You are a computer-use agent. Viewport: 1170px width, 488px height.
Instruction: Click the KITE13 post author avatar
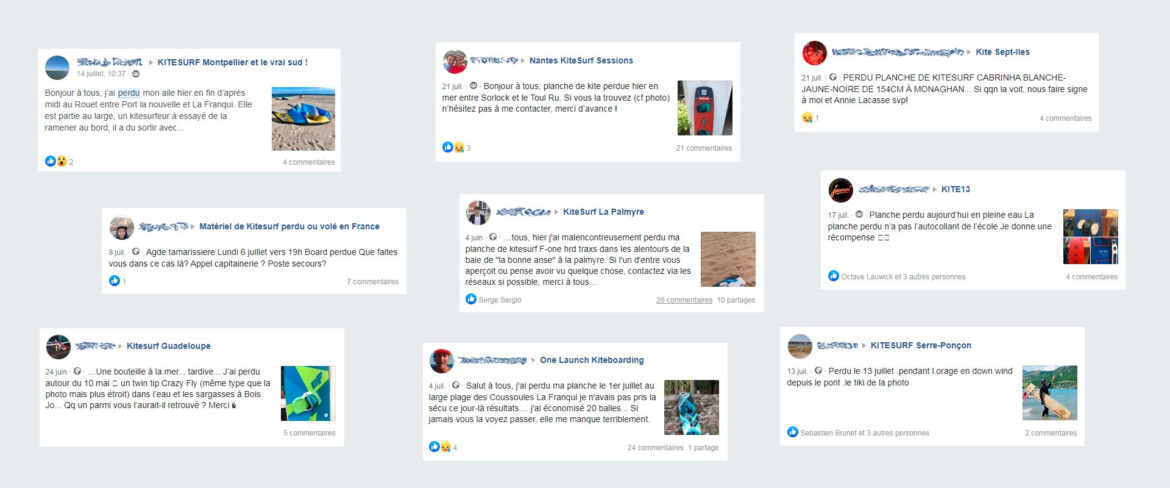pos(840,189)
